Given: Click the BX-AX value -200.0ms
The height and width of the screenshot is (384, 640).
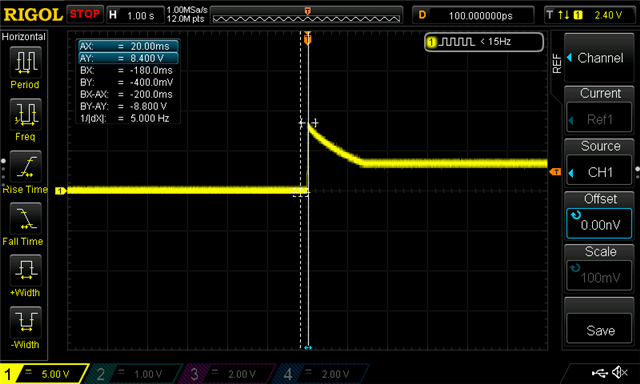Looking at the screenshot, I should coord(151,94).
